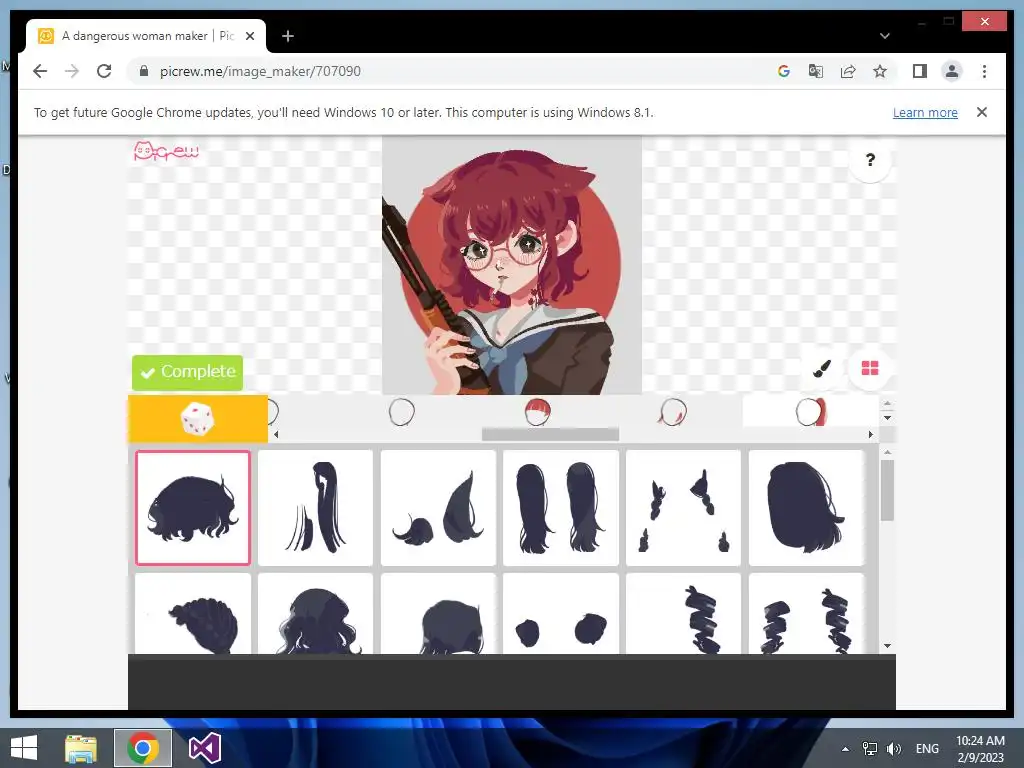1024x768 pixels.
Task: Dismiss the Chrome update notification bar
Action: tap(982, 112)
